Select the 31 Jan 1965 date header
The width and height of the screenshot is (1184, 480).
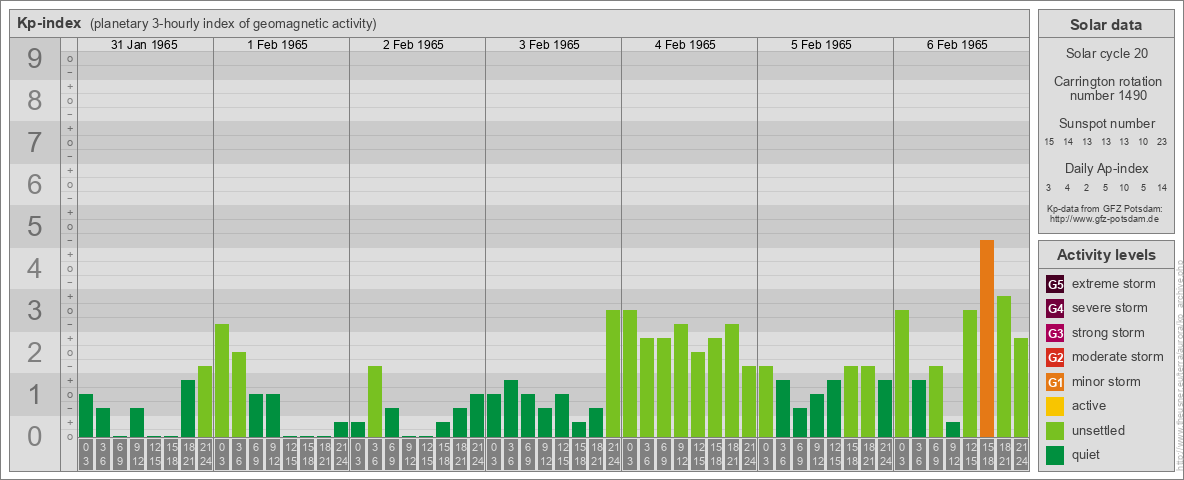tap(144, 45)
